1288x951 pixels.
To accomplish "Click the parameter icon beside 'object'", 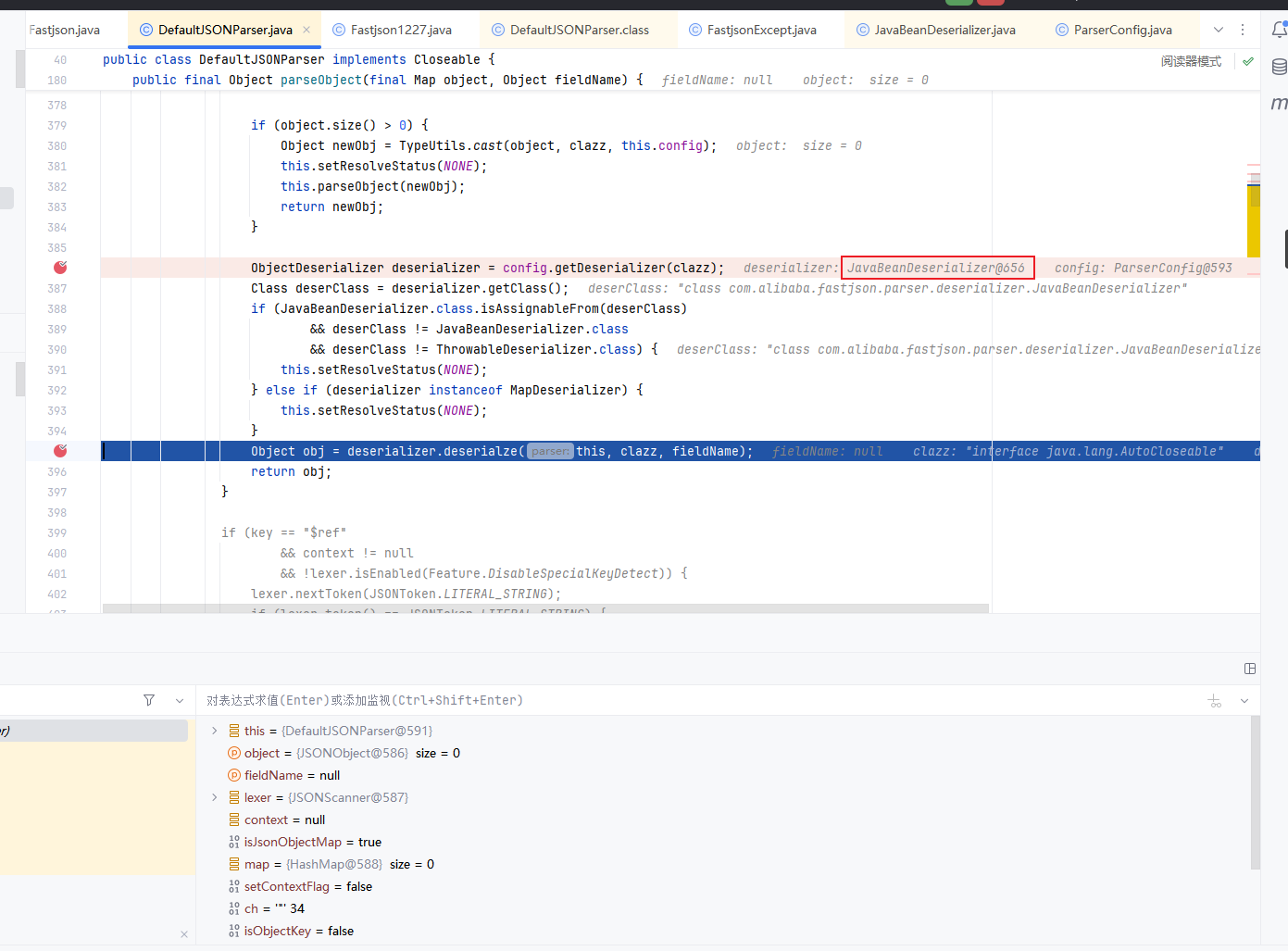I will click(x=234, y=753).
